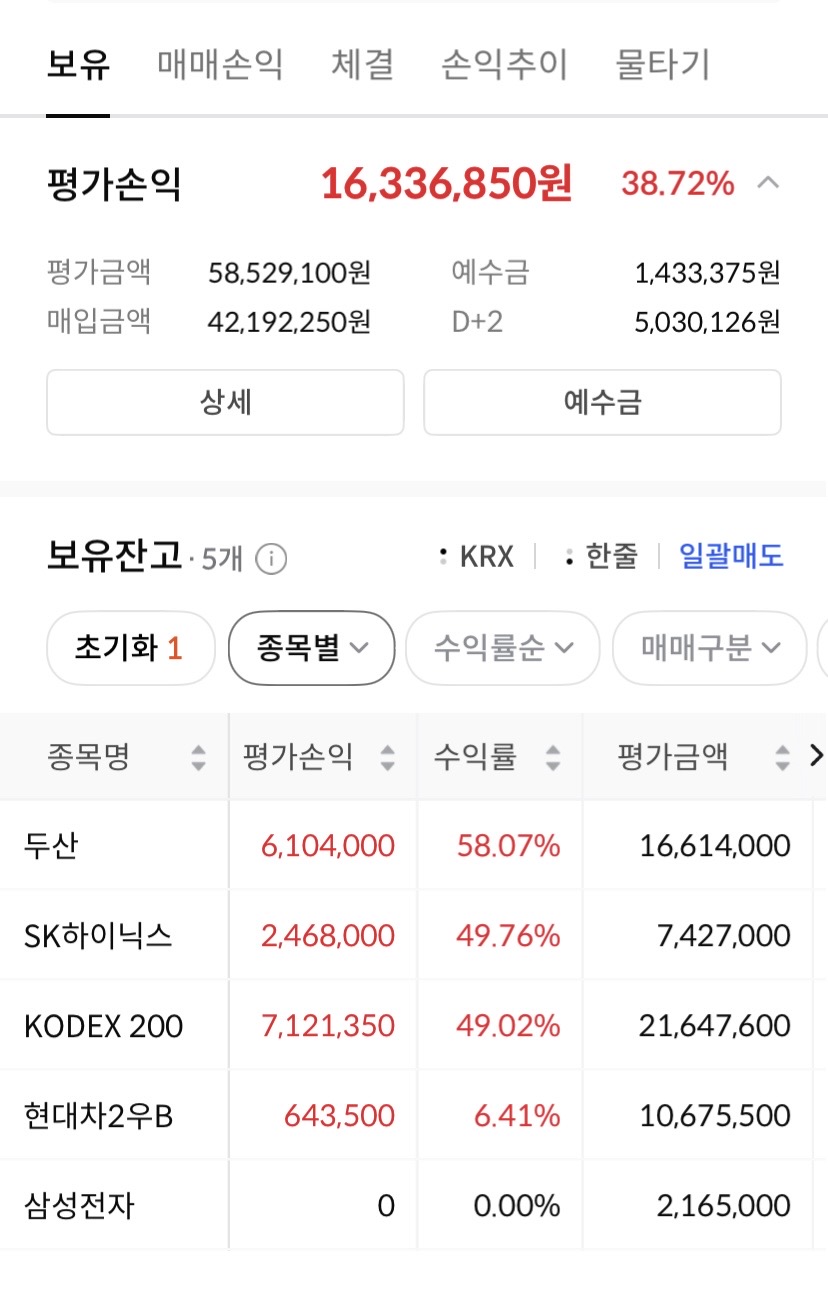Open the 매매구분 dropdown

[709, 648]
